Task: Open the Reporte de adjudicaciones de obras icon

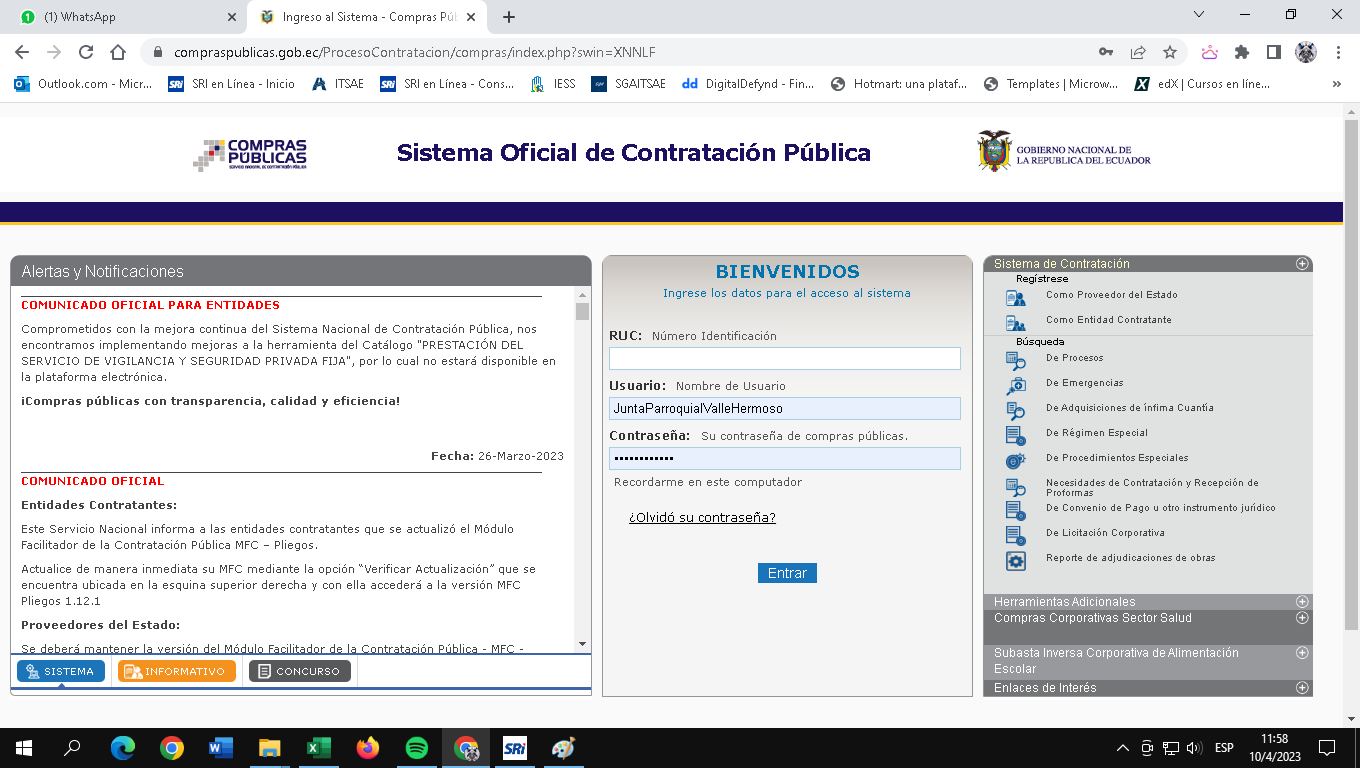Action: (1015, 560)
